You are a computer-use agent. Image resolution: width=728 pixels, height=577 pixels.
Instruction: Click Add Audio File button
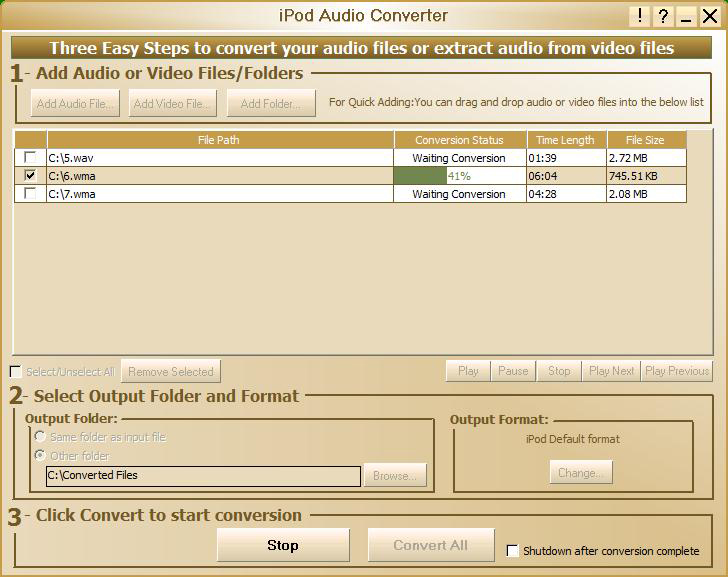(x=75, y=104)
